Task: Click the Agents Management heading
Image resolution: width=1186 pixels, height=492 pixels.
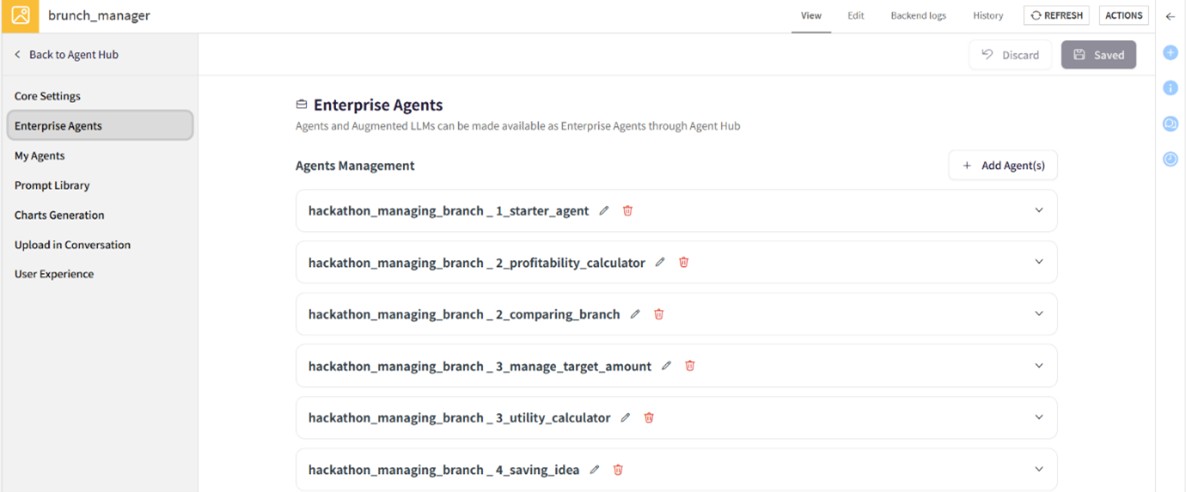Action: (x=355, y=165)
